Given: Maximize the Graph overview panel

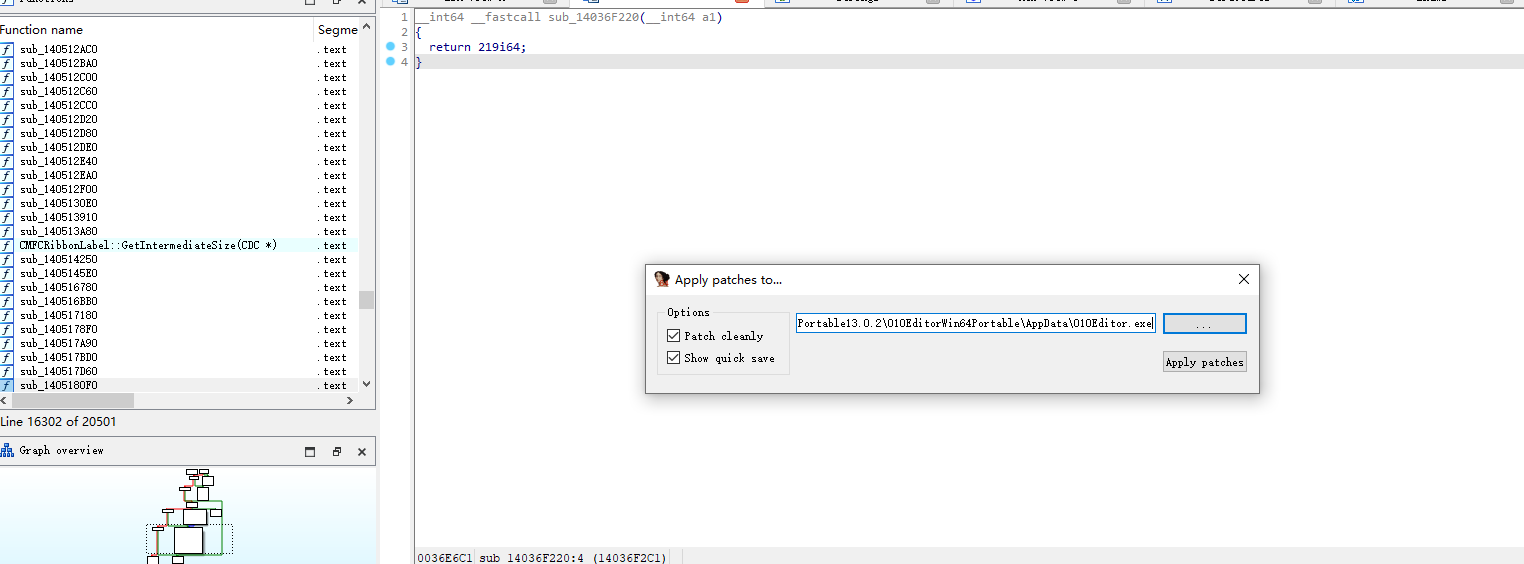Looking at the screenshot, I should [310, 452].
